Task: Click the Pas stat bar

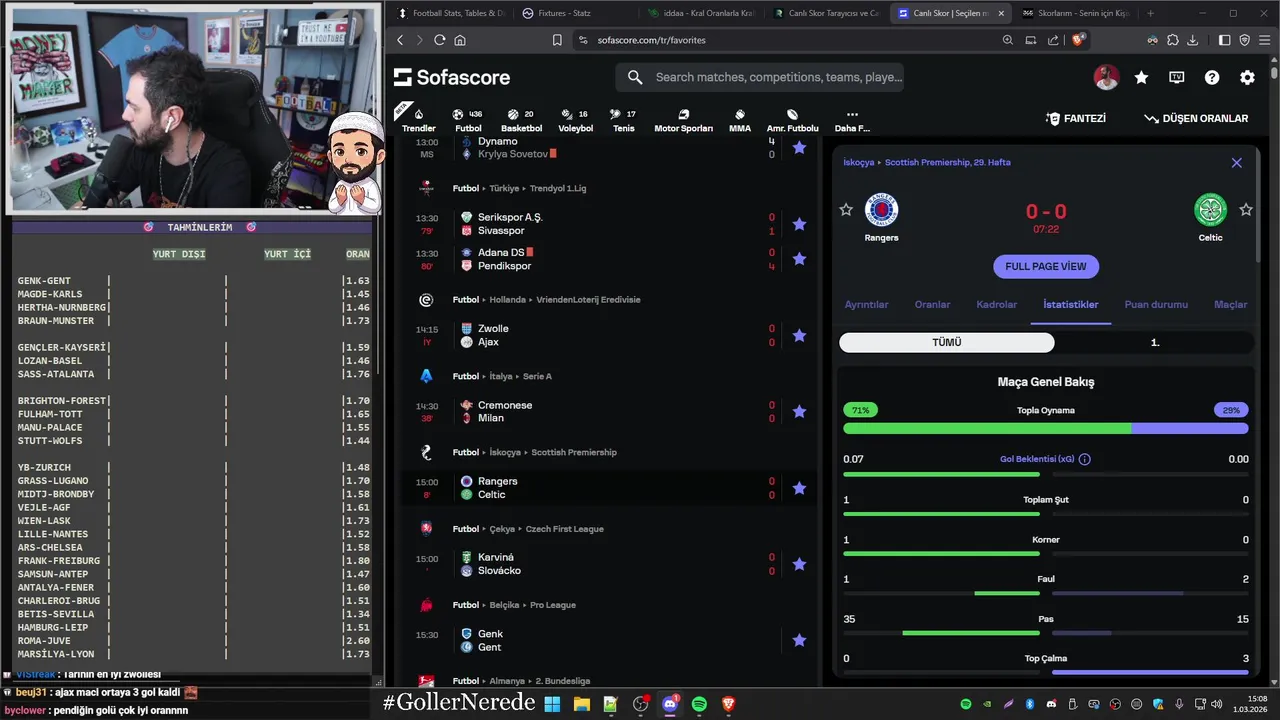Action: (x=1046, y=633)
